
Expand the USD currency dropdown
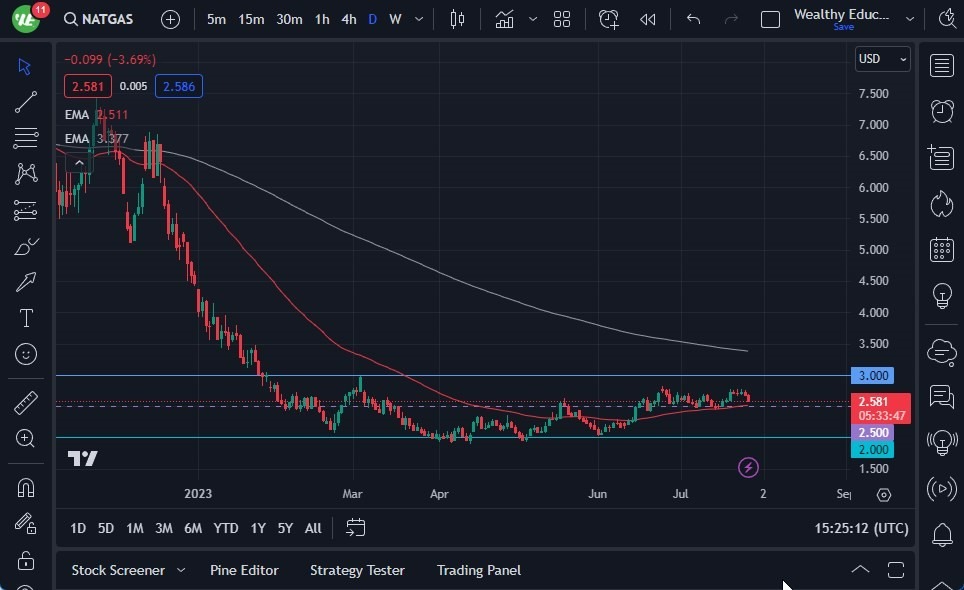tap(882, 59)
